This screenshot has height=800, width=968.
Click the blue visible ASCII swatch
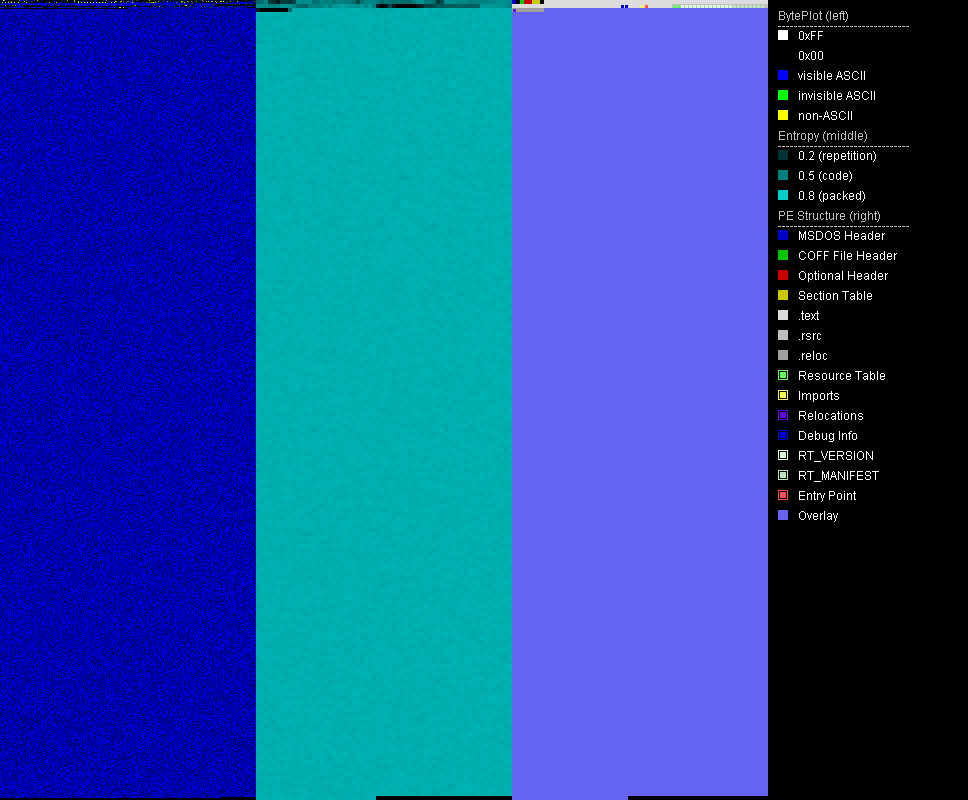(x=783, y=75)
